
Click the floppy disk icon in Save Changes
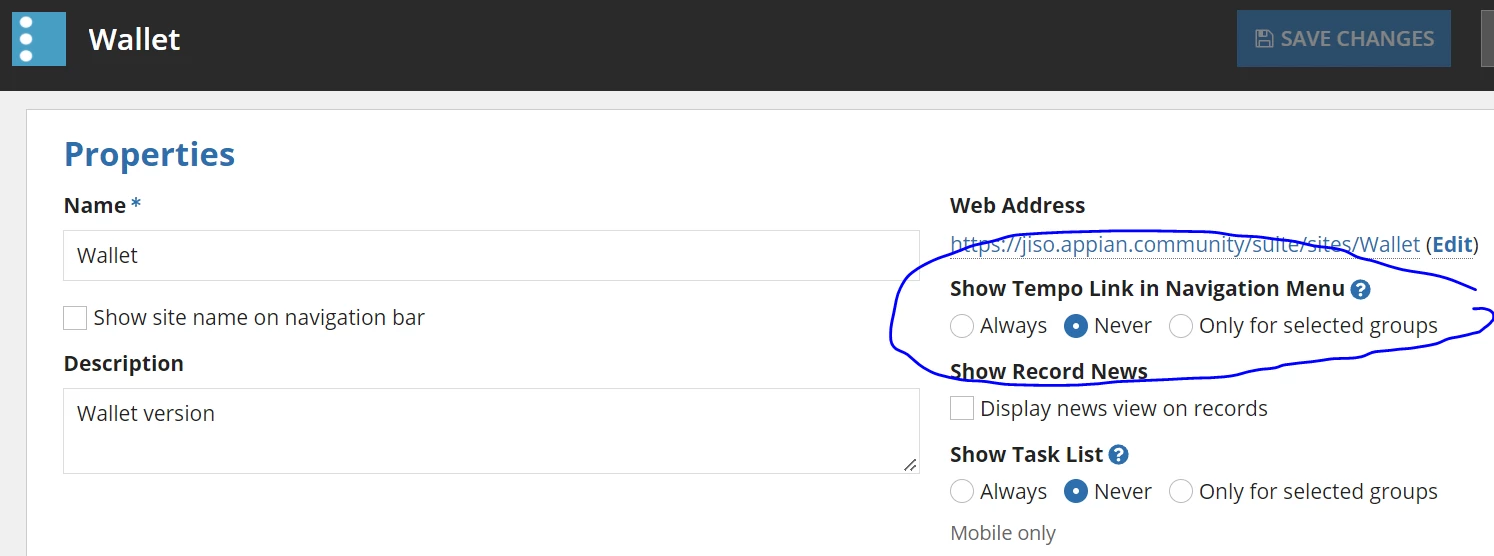pos(1264,39)
